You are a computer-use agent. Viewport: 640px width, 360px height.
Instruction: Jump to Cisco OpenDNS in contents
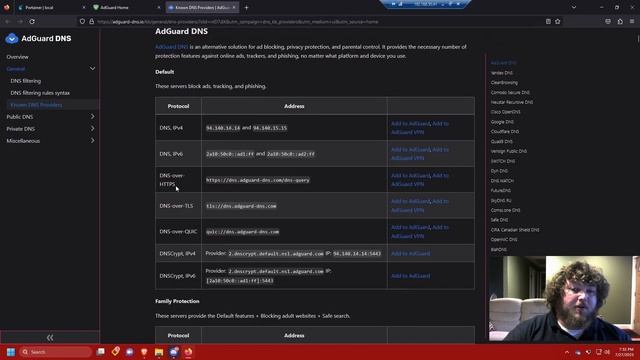point(505,112)
